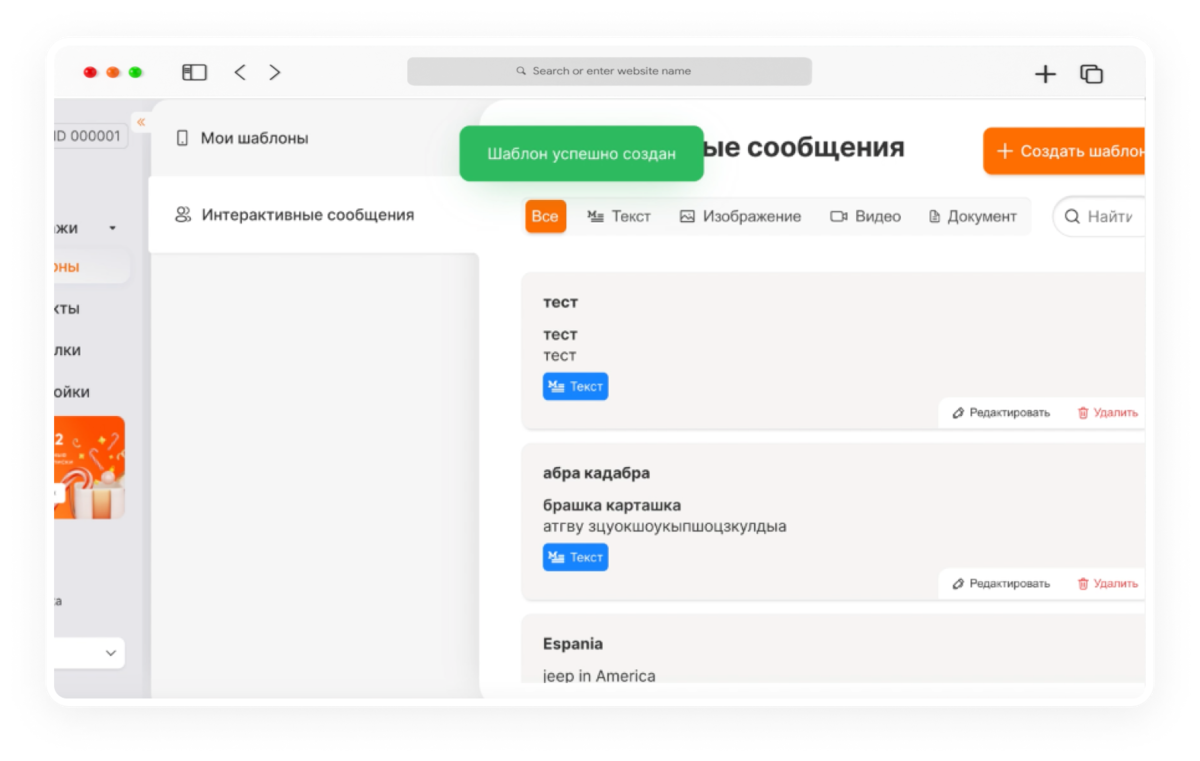Viewport: 1200px width, 761px height.
Task: Expand the left menu dropdown arrow
Action: pos(112,228)
